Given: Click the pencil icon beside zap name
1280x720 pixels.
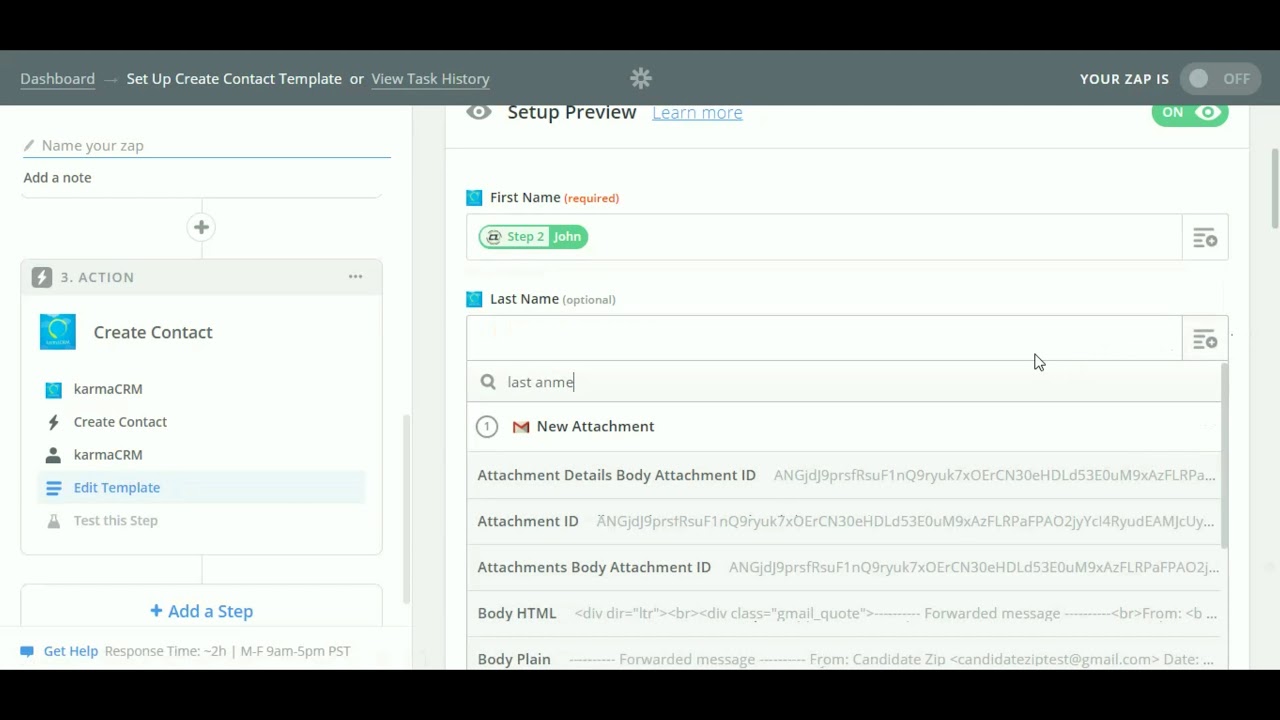Looking at the screenshot, I should (29, 145).
